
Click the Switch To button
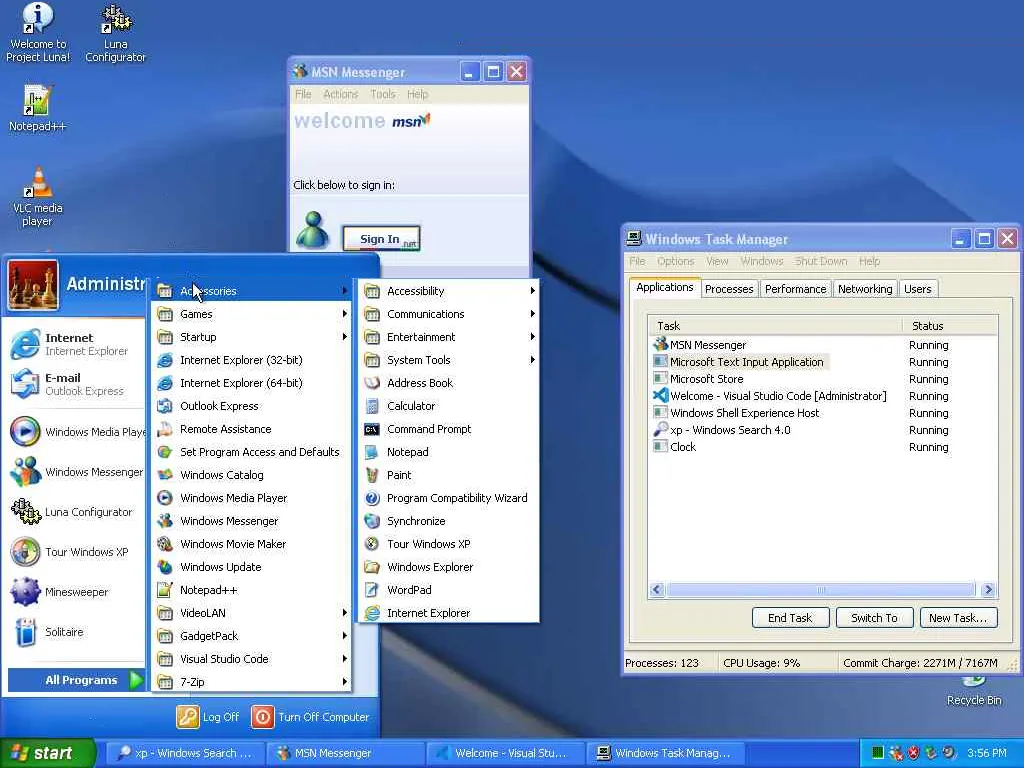coord(874,618)
